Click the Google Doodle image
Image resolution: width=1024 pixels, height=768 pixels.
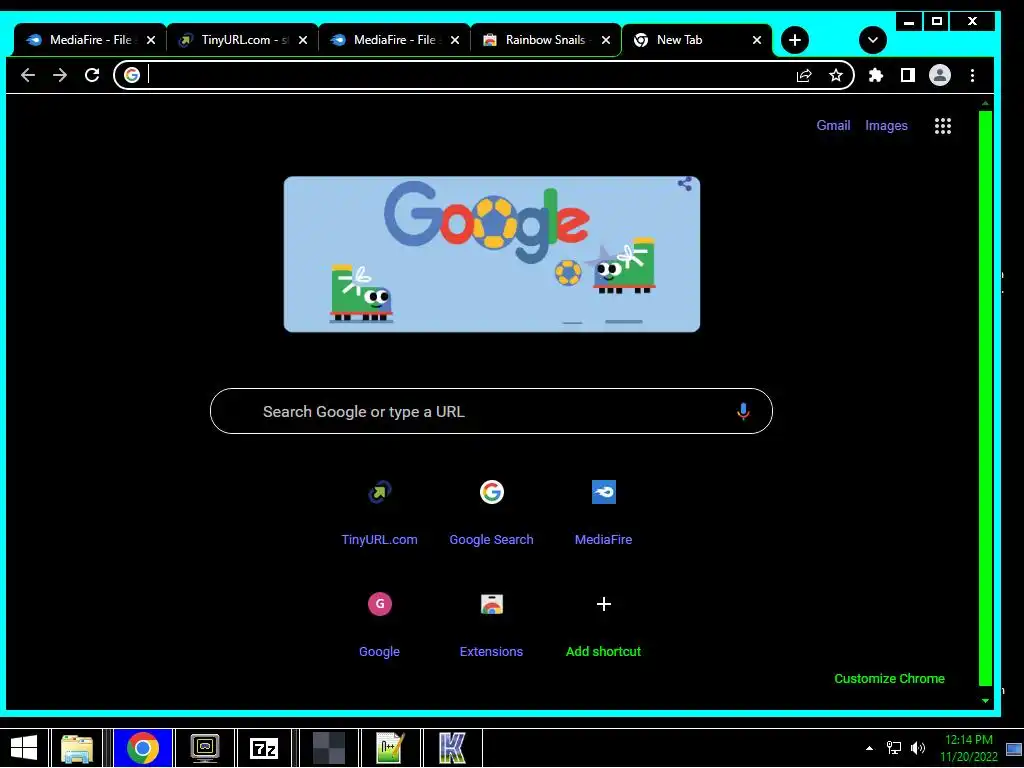pyautogui.click(x=492, y=254)
